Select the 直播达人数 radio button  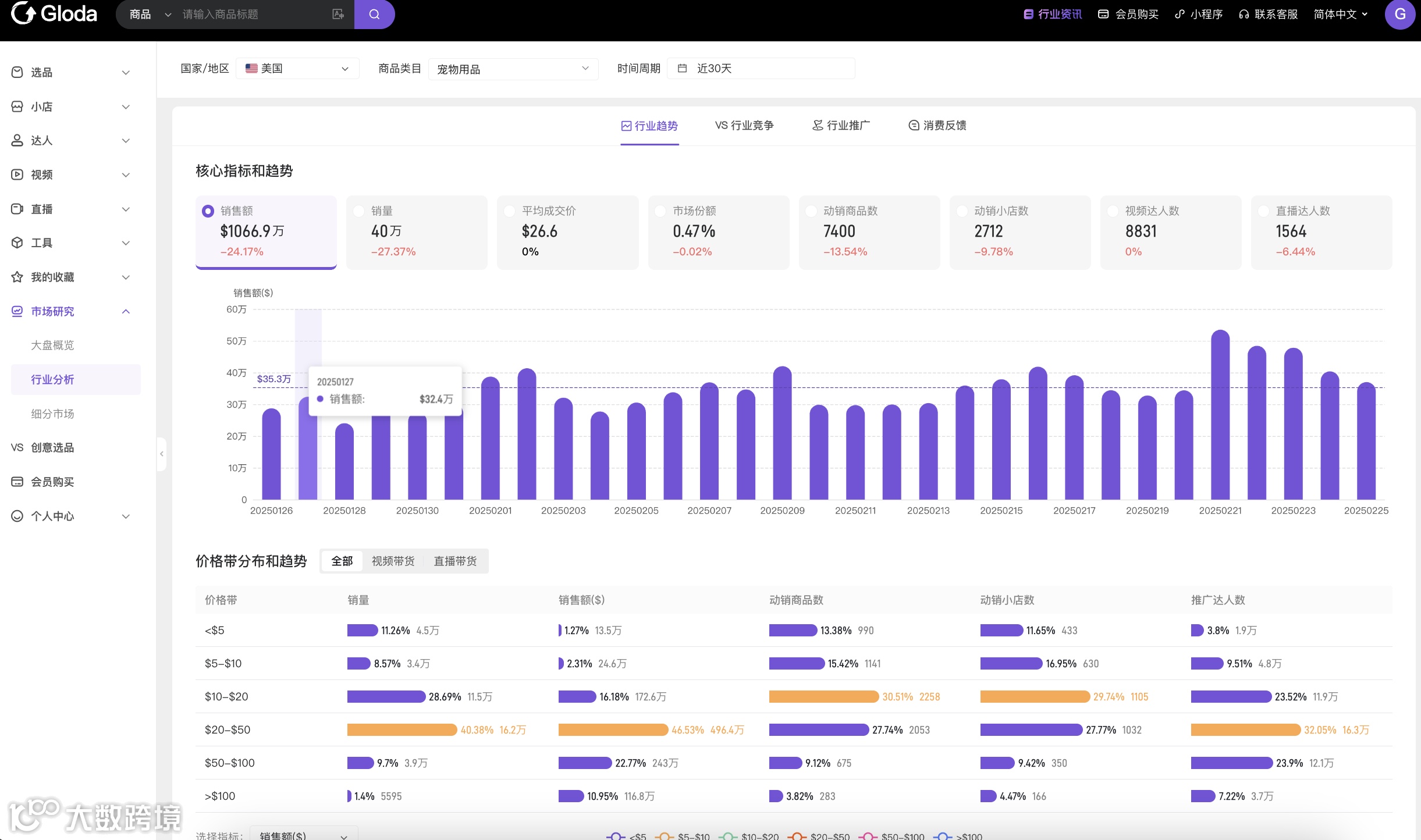click(1264, 211)
